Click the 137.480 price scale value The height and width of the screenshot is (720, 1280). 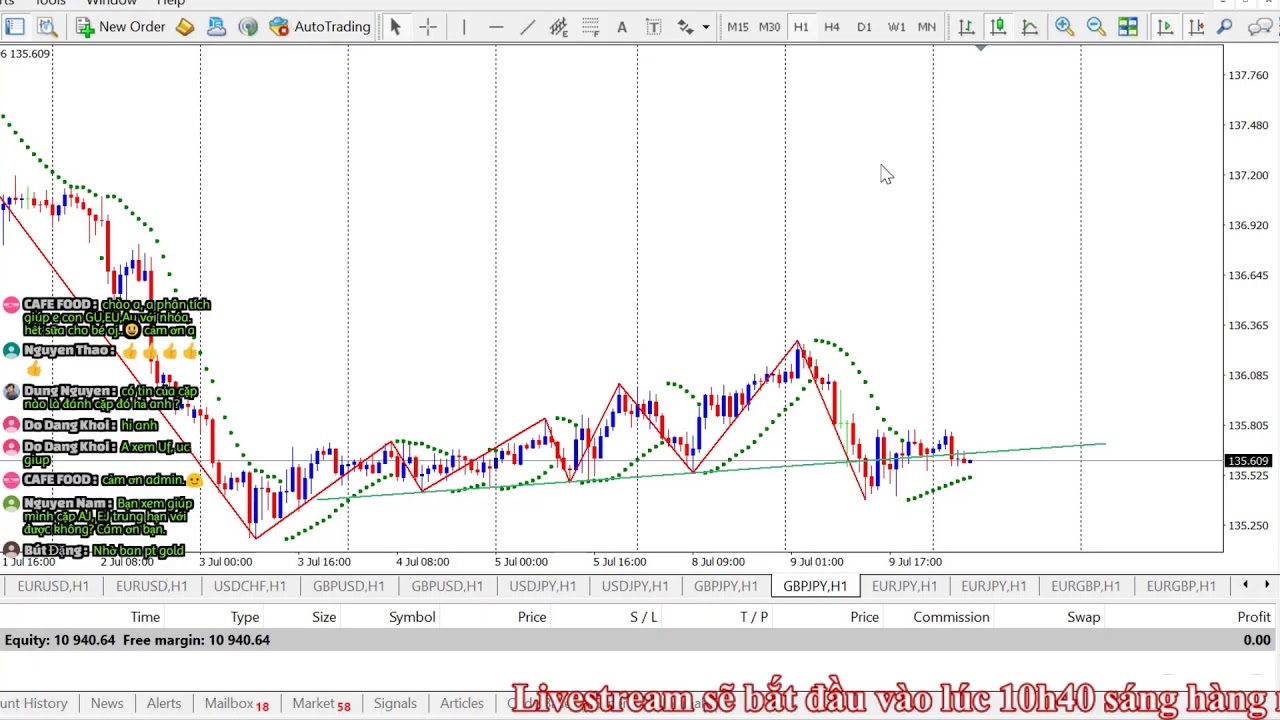pyautogui.click(x=1248, y=125)
